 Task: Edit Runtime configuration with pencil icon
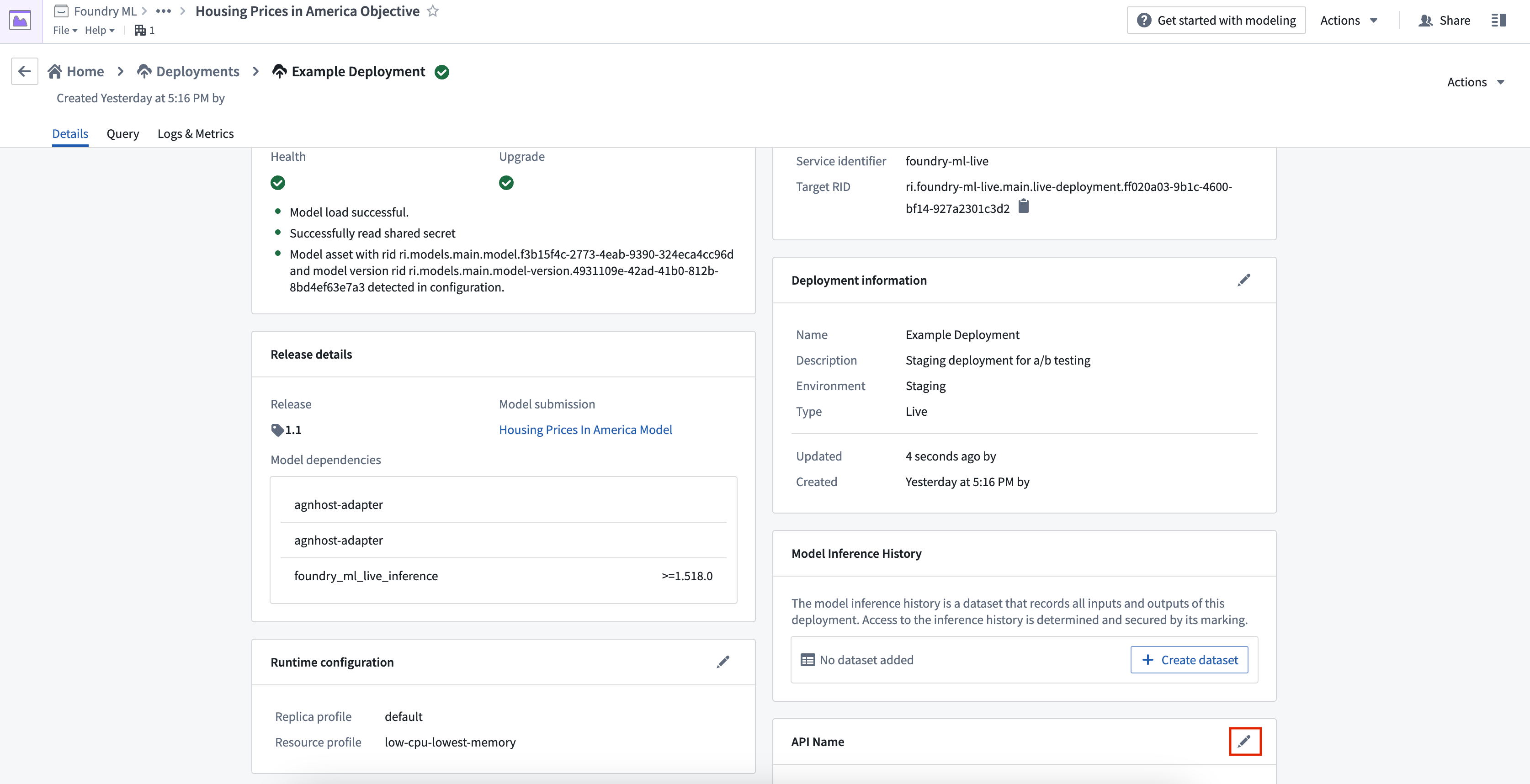[x=723, y=662]
